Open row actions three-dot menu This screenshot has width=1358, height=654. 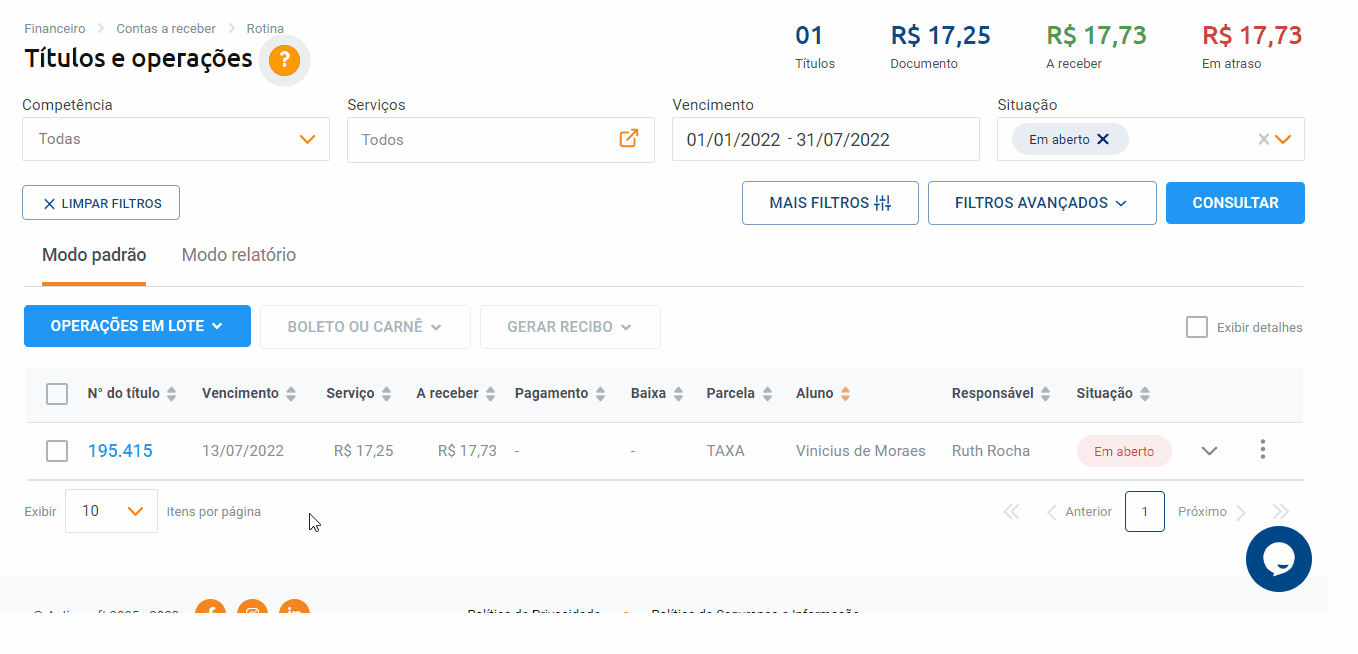click(x=1263, y=450)
